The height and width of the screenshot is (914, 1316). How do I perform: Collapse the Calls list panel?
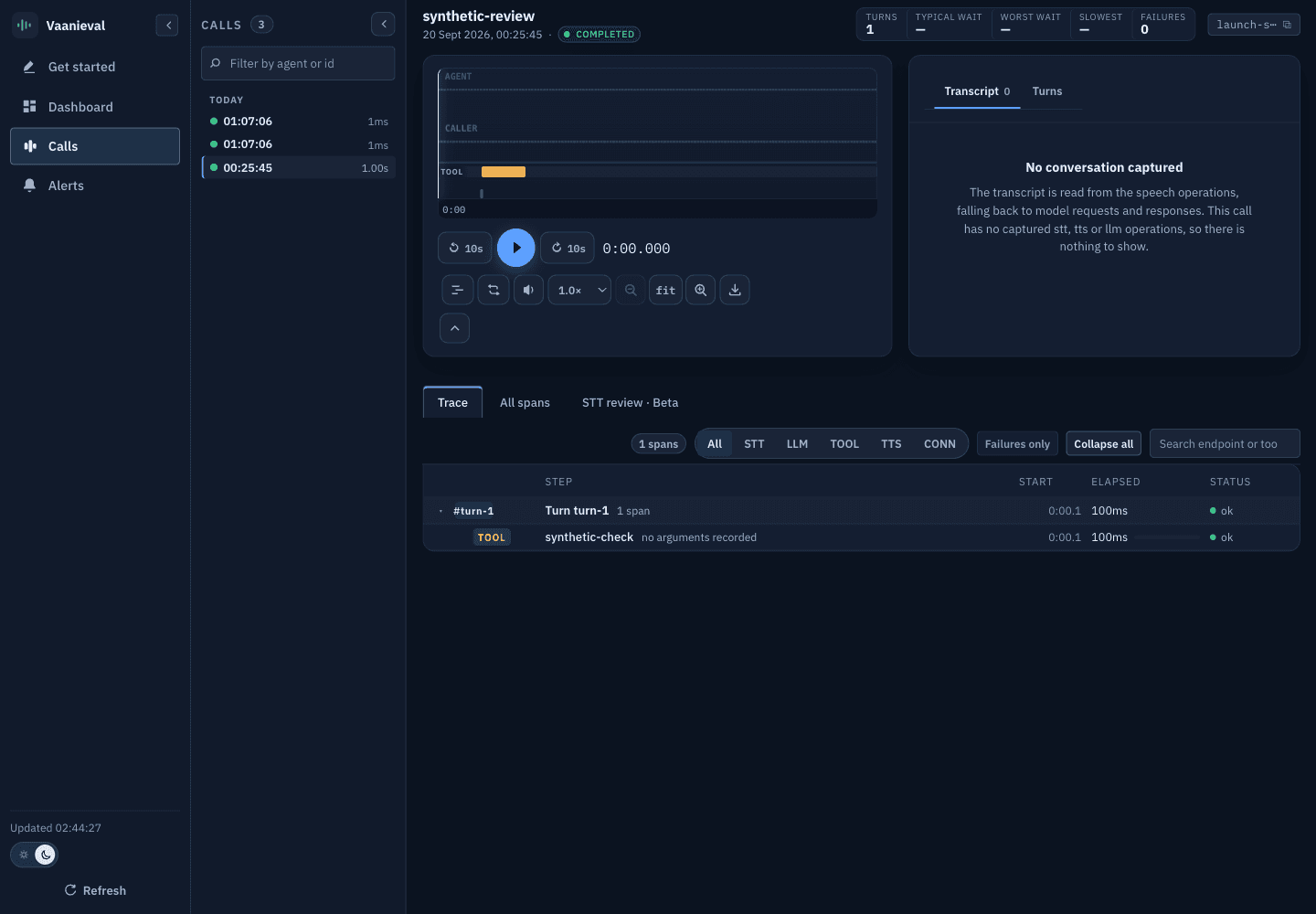(384, 25)
